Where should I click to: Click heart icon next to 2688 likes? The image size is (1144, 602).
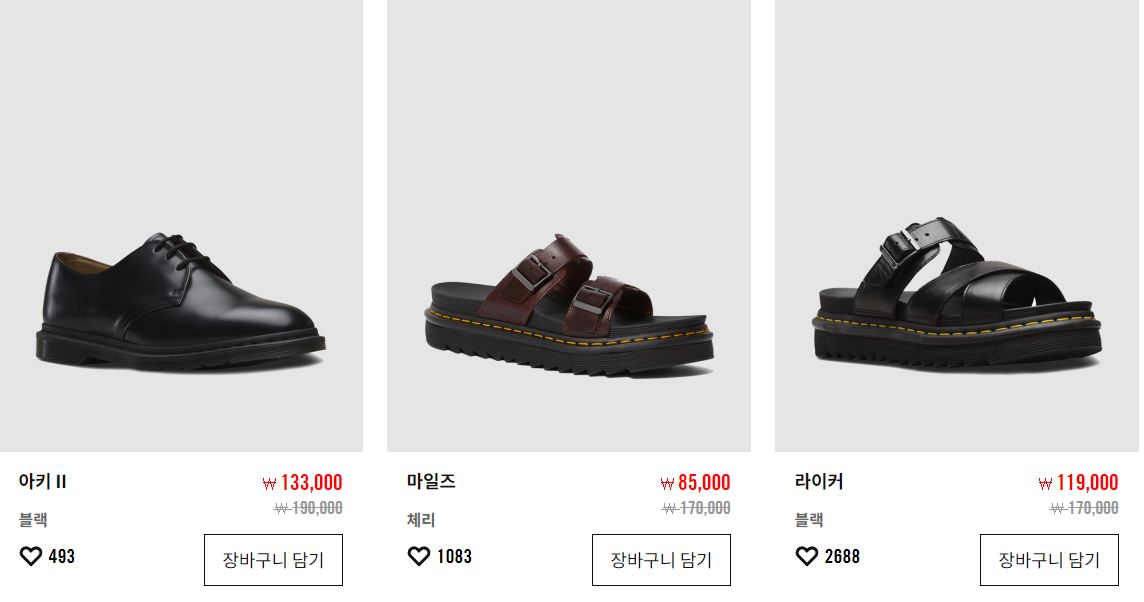pos(807,557)
